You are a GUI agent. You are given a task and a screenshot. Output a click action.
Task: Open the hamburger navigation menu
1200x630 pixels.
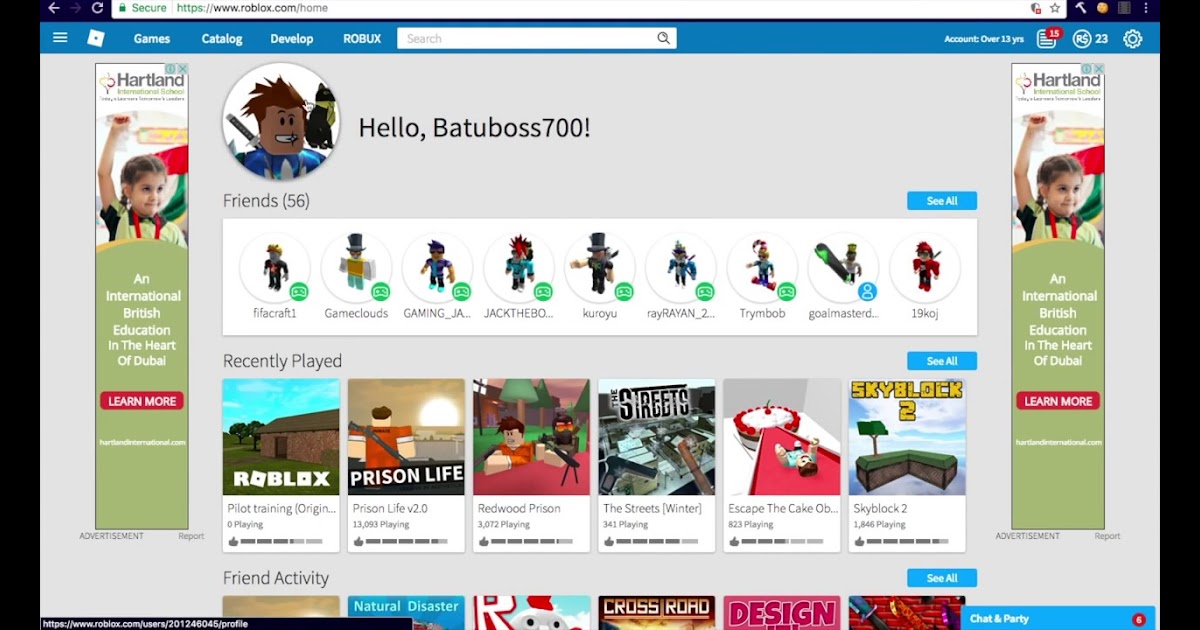pos(60,38)
